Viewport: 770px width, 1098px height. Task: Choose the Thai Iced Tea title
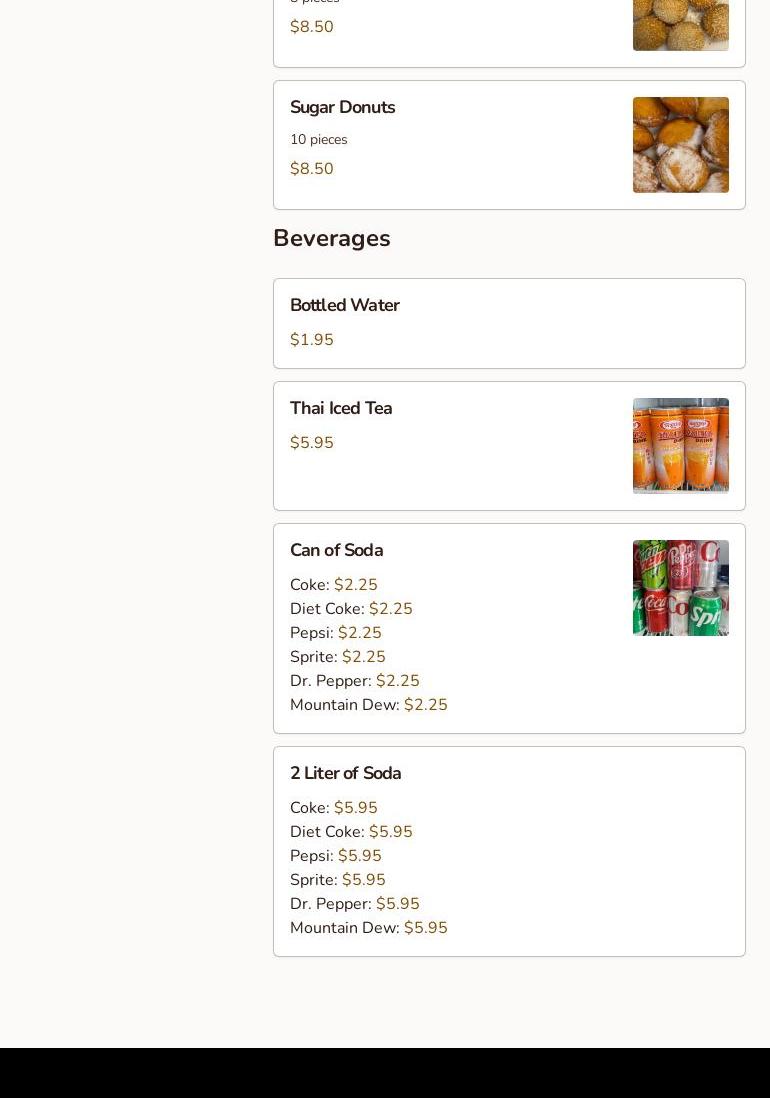[340, 408]
